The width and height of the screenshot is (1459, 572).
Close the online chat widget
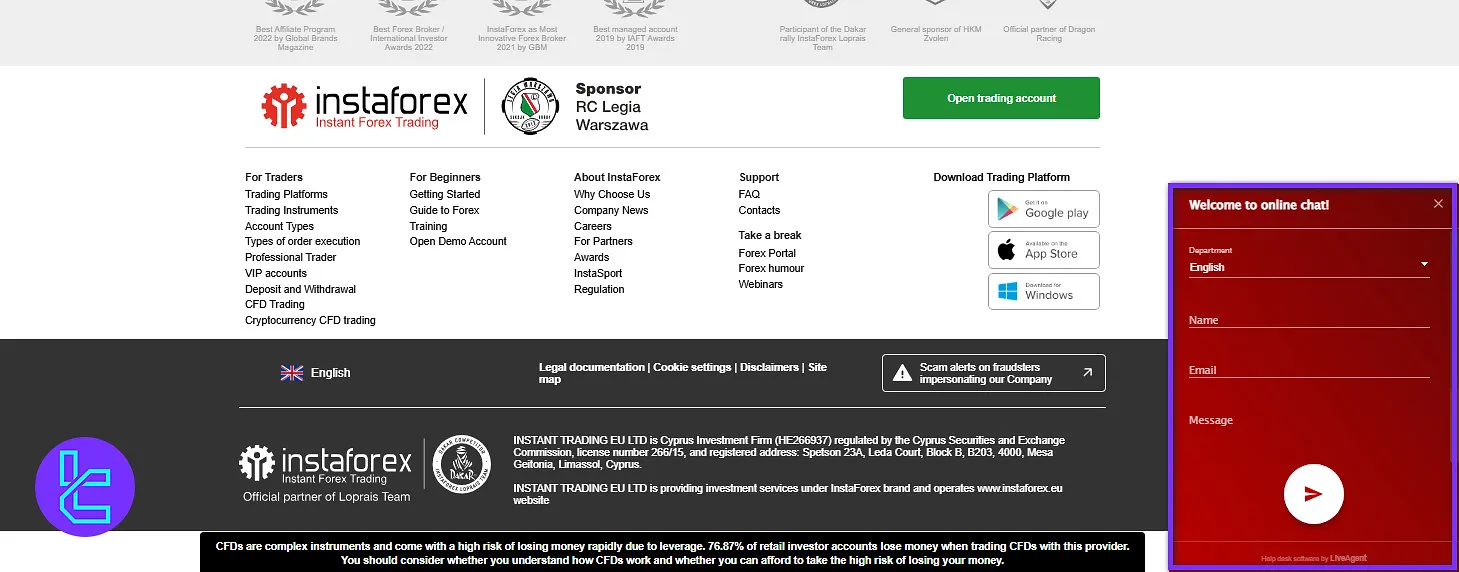[x=1438, y=204]
